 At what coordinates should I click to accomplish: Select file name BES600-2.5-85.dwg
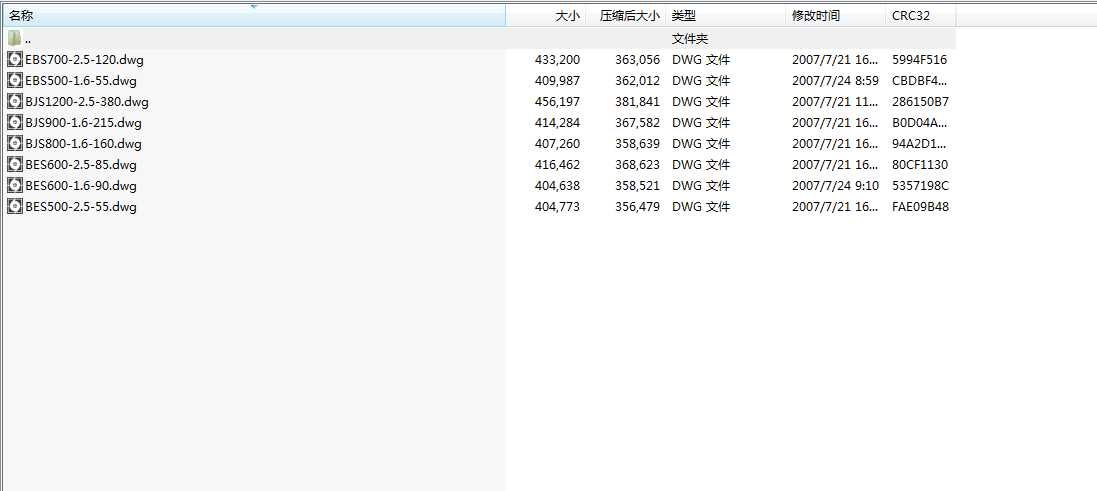(x=80, y=164)
